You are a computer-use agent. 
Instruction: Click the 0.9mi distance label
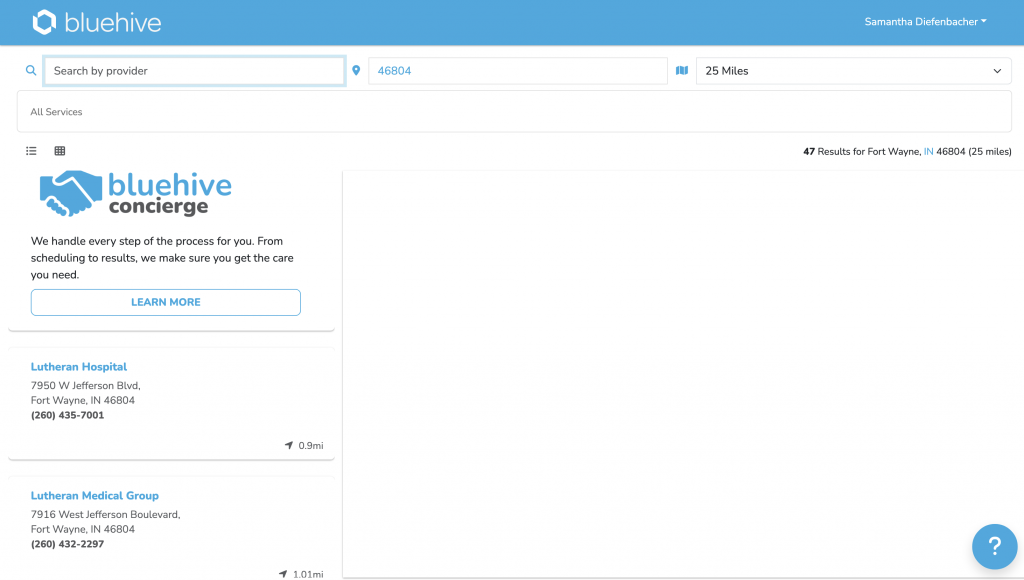311,445
